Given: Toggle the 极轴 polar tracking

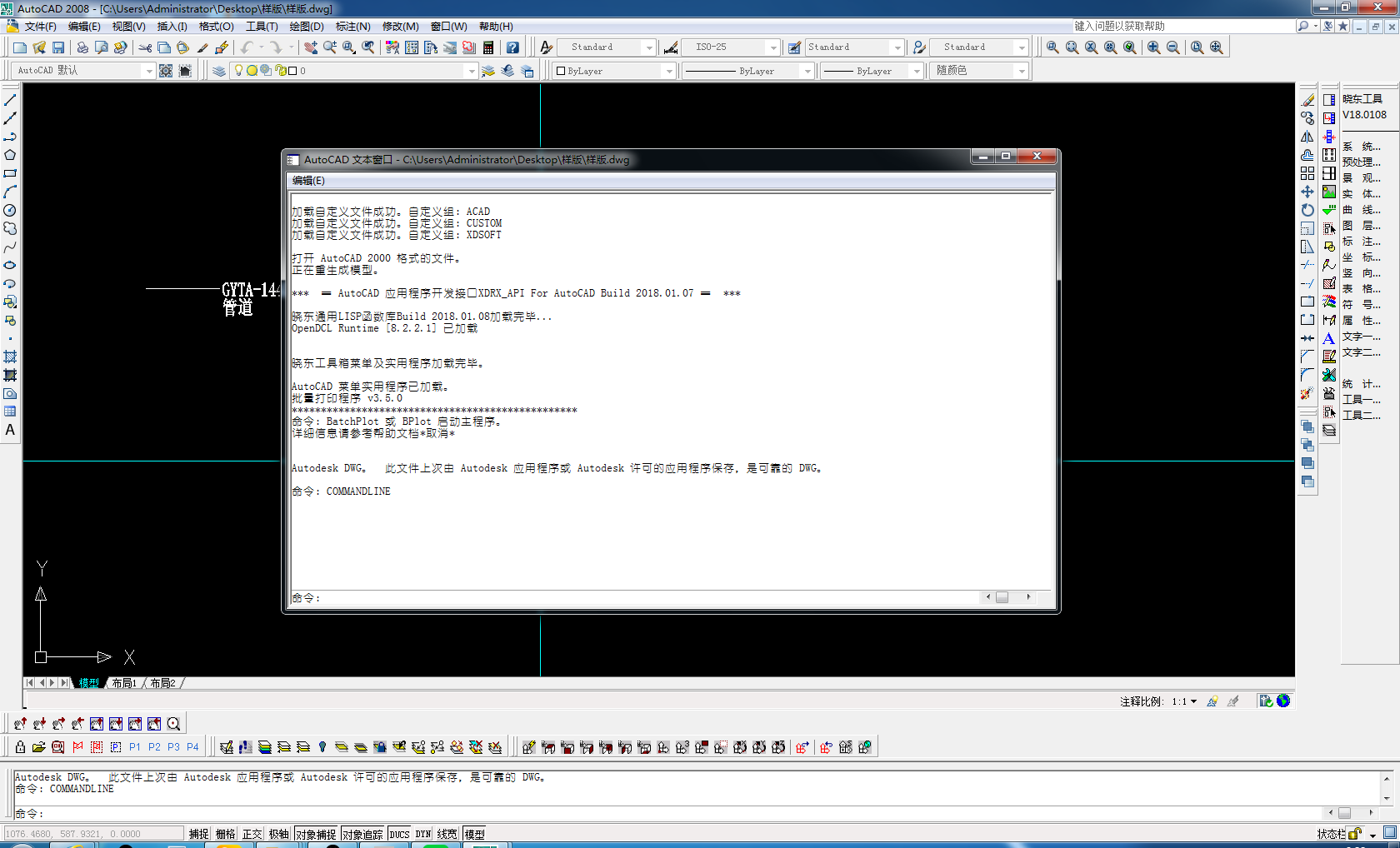Looking at the screenshot, I should 279,834.
